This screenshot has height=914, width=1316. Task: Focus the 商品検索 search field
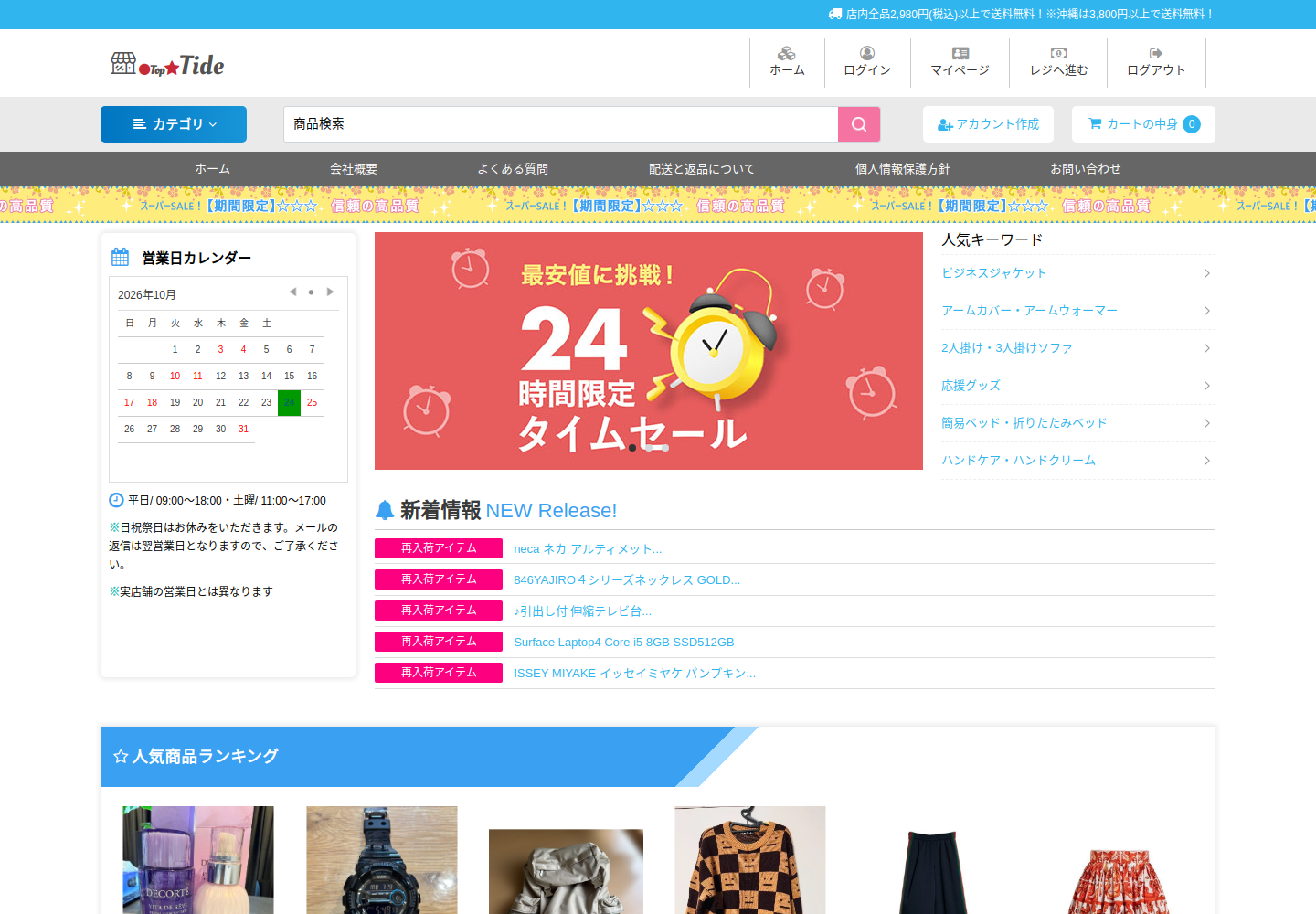[560, 124]
